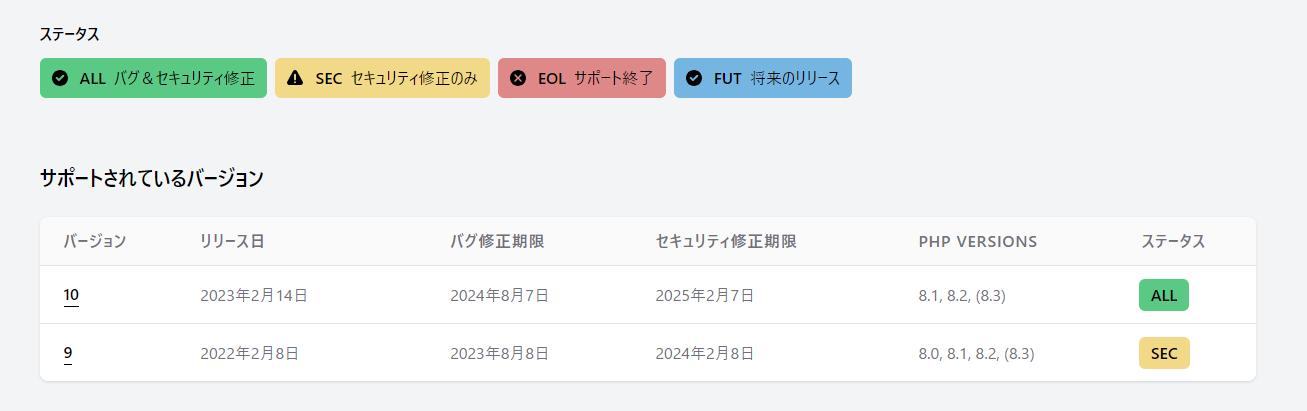Click the 2023年2月14日 release date cell

point(254,295)
